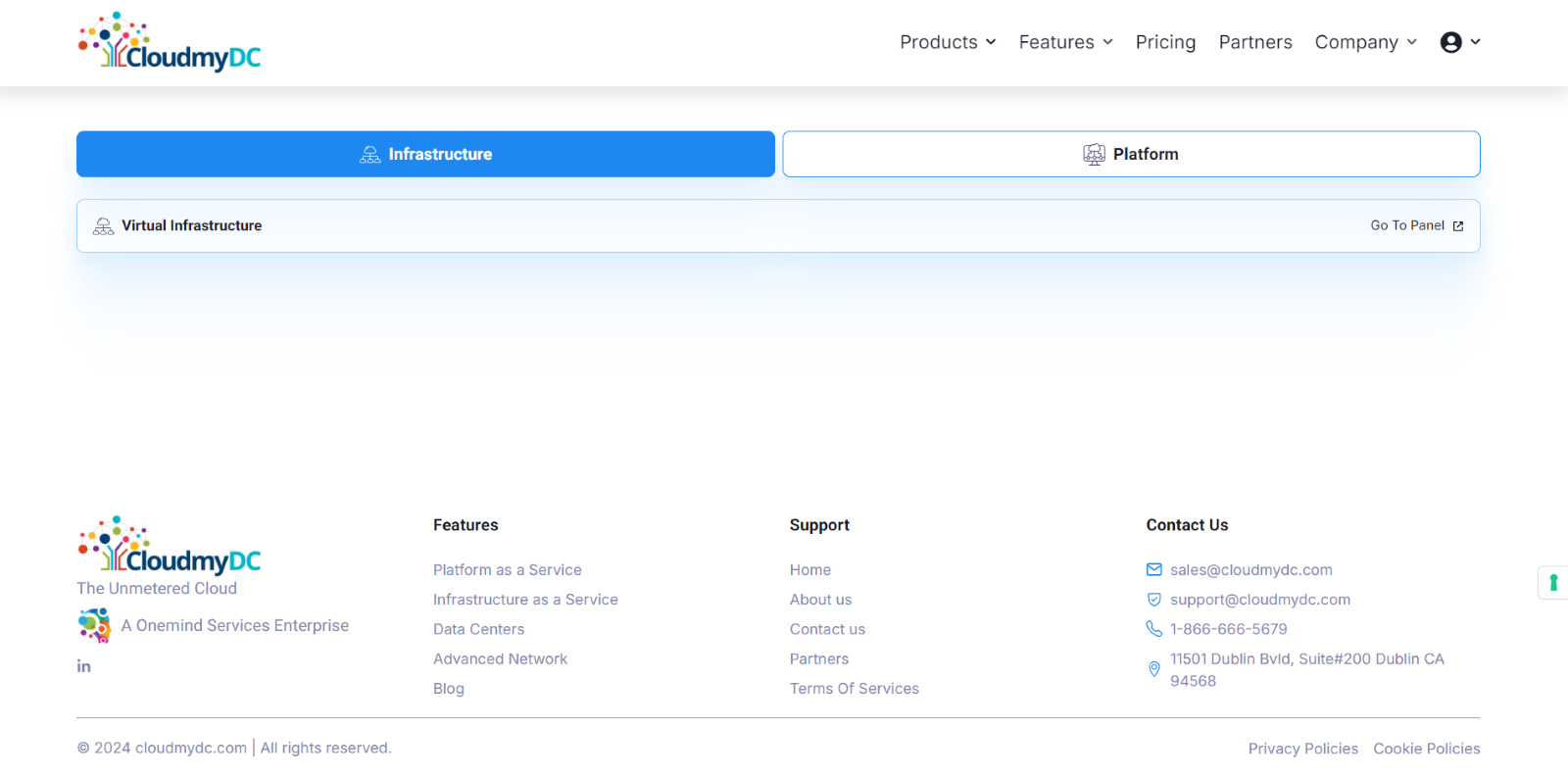Click the Infrastructure tab network icon
1568x777 pixels.
tap(370, 154)
